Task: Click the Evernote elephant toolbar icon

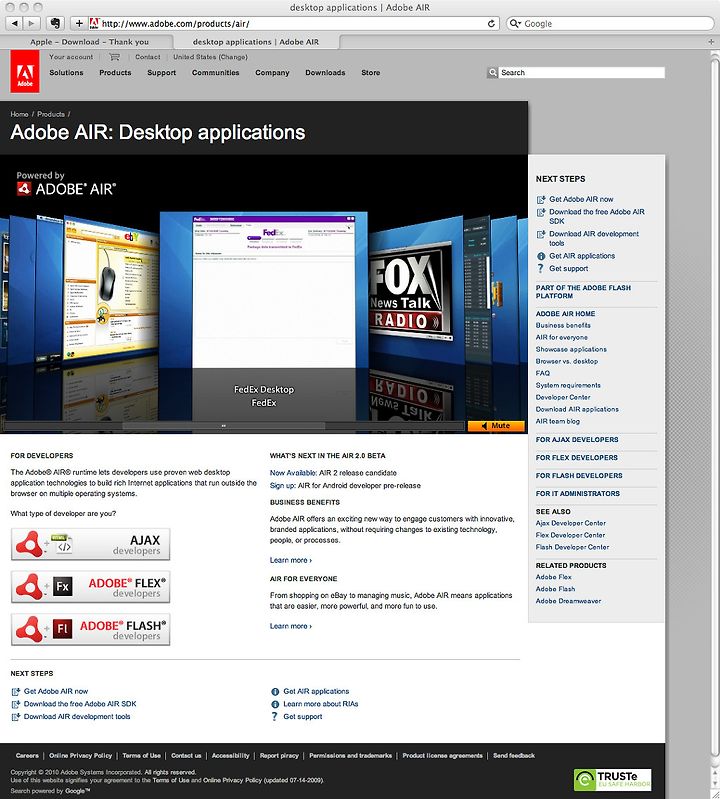Action: coord(56,23)
